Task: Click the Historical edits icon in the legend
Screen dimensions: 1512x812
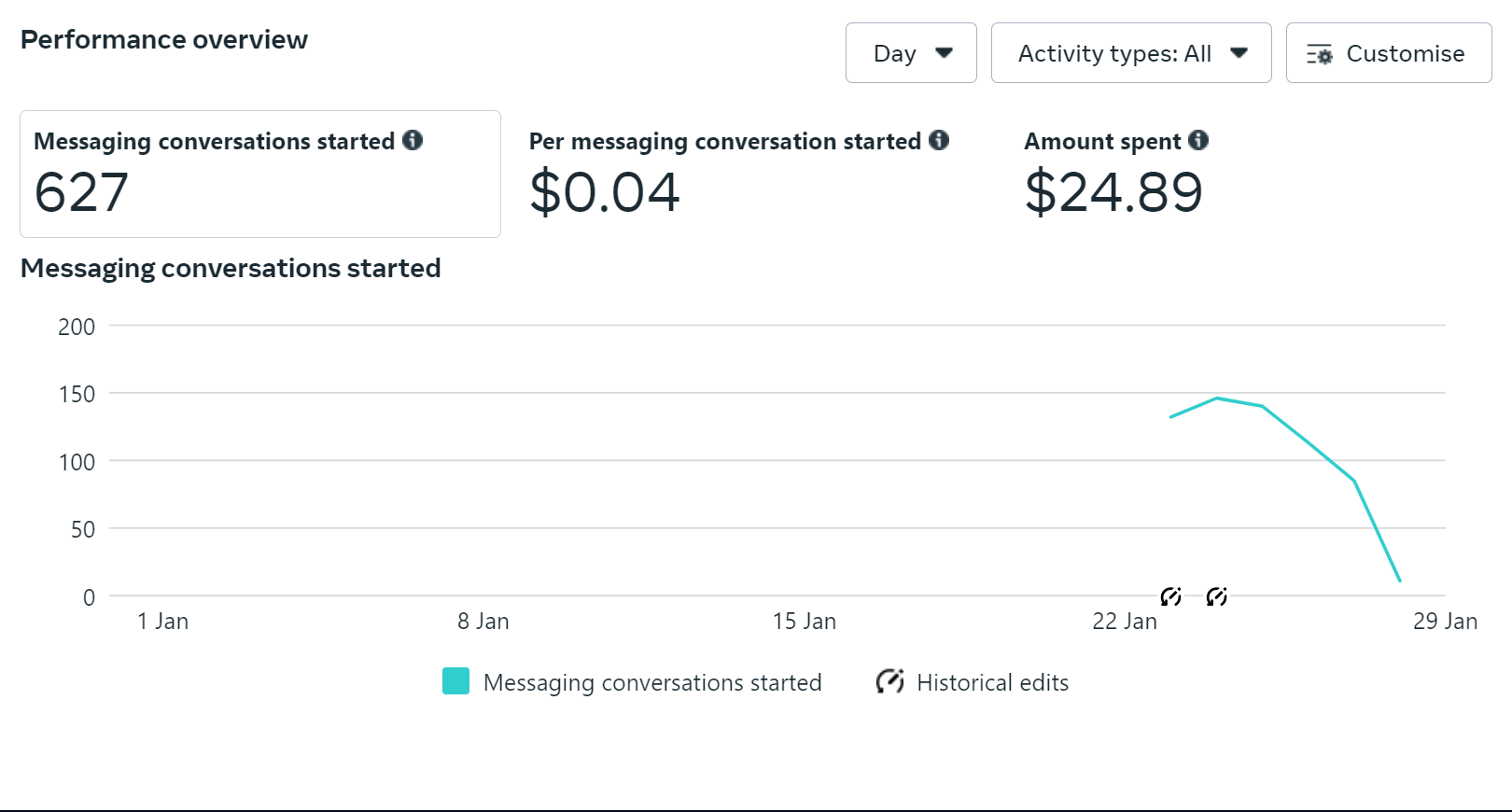Action: (889, 681)
